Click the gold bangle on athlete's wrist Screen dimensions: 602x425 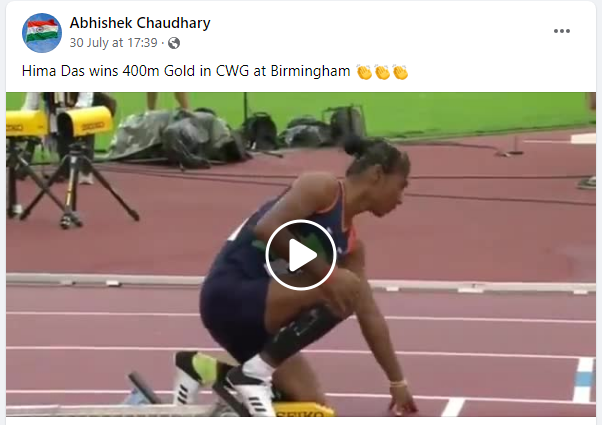pyautogui.click(x=399, y=383)
